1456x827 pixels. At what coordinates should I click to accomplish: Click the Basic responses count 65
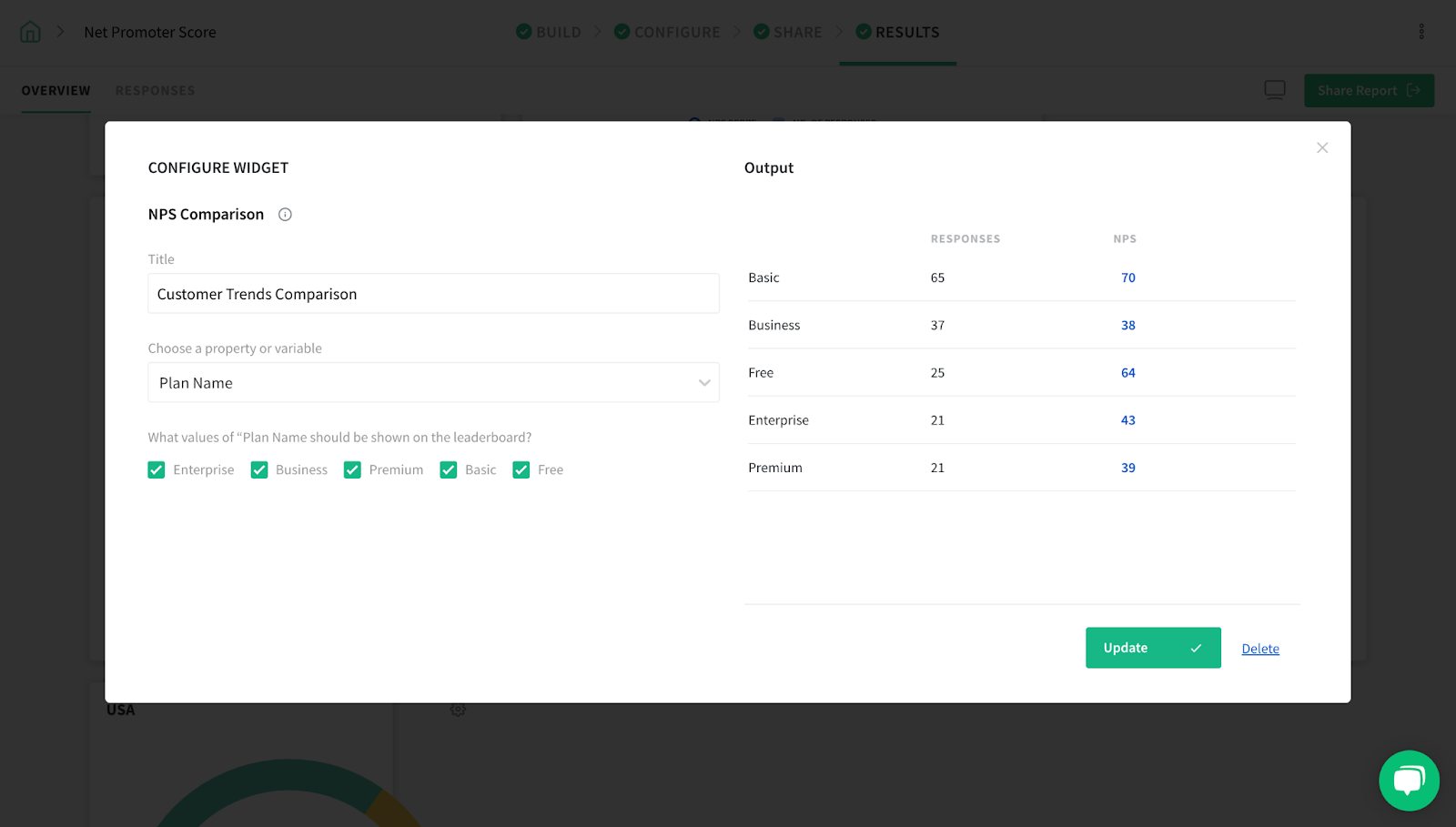click(937, 277)
